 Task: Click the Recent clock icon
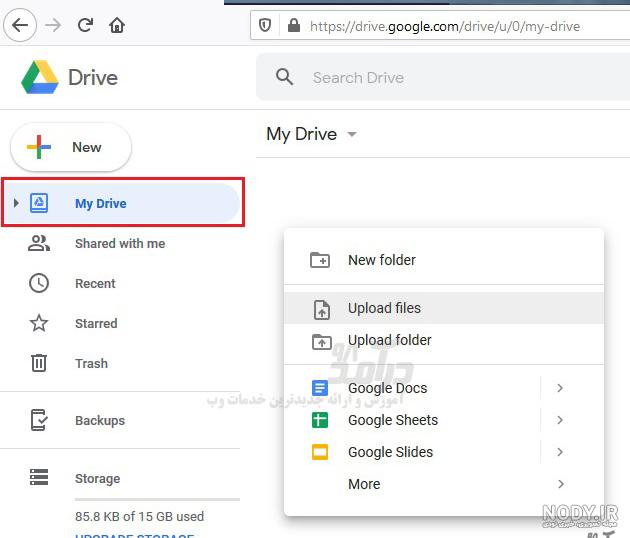pos(39,283)
